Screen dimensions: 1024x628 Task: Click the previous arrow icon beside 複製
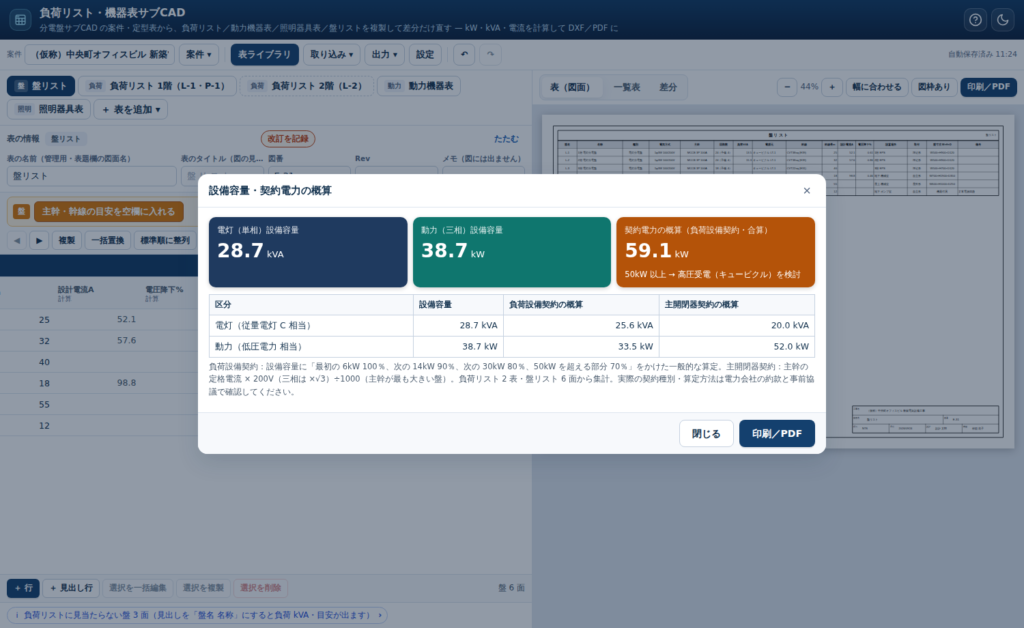17,240
